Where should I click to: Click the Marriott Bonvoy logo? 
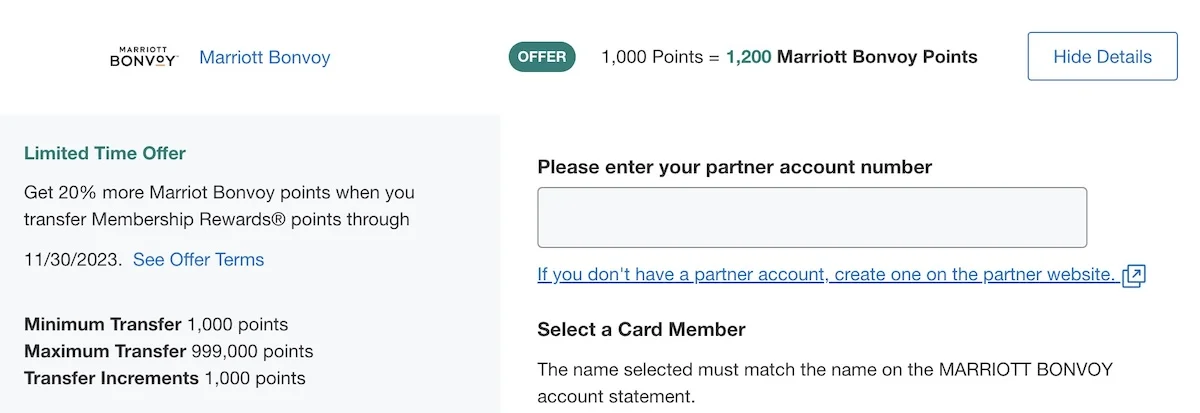[x=143, y=57]
